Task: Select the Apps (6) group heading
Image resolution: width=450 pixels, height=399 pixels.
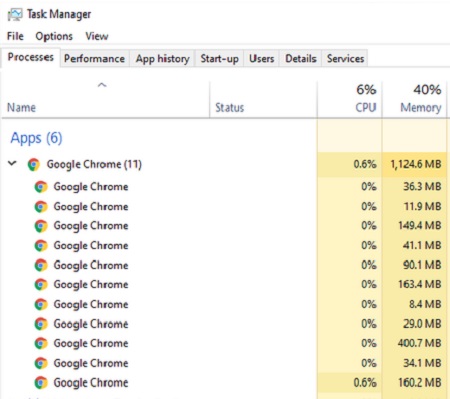Action: (36, 138)
